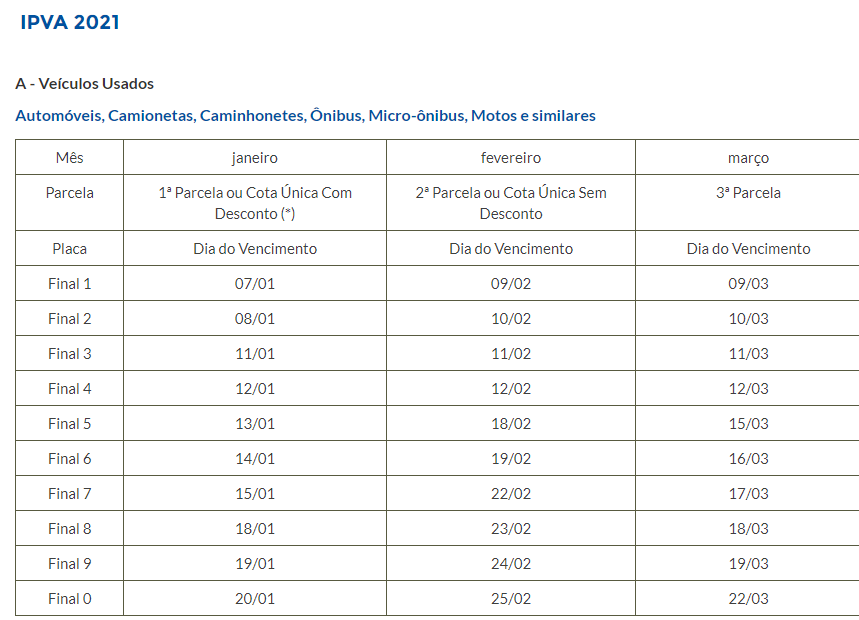
Task: Select the Final 7 row label
Action: tap(70, 493)
